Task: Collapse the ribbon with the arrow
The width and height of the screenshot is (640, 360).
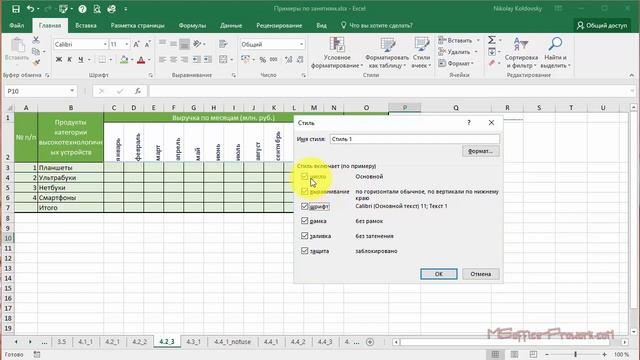Action: click(632, 75)
